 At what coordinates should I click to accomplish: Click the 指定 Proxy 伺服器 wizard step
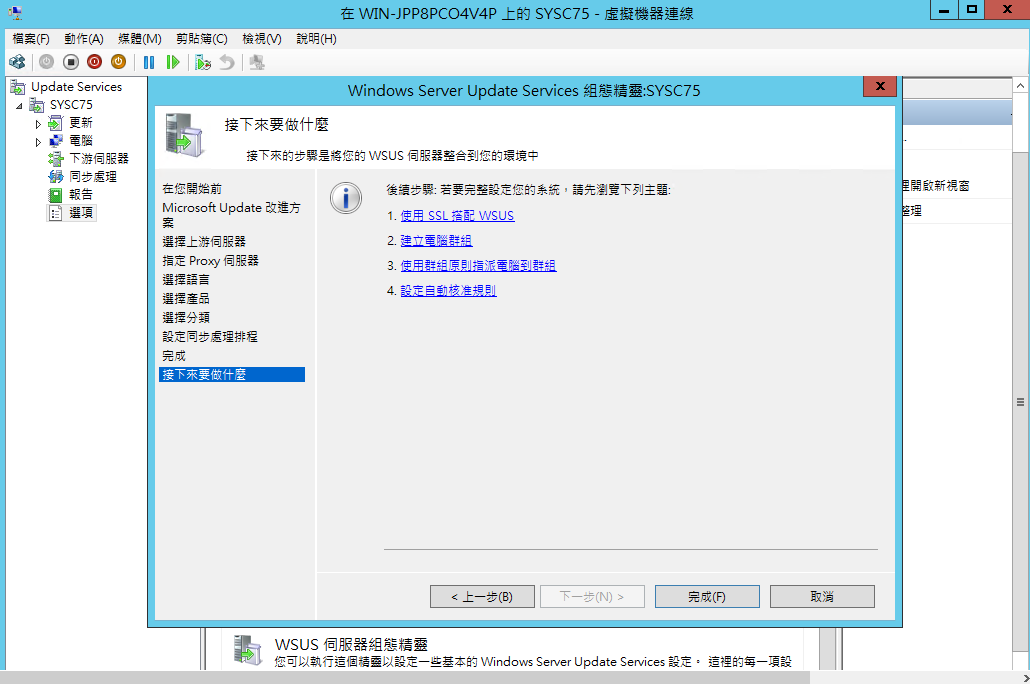pyautogui.click(x=210, y=261)
